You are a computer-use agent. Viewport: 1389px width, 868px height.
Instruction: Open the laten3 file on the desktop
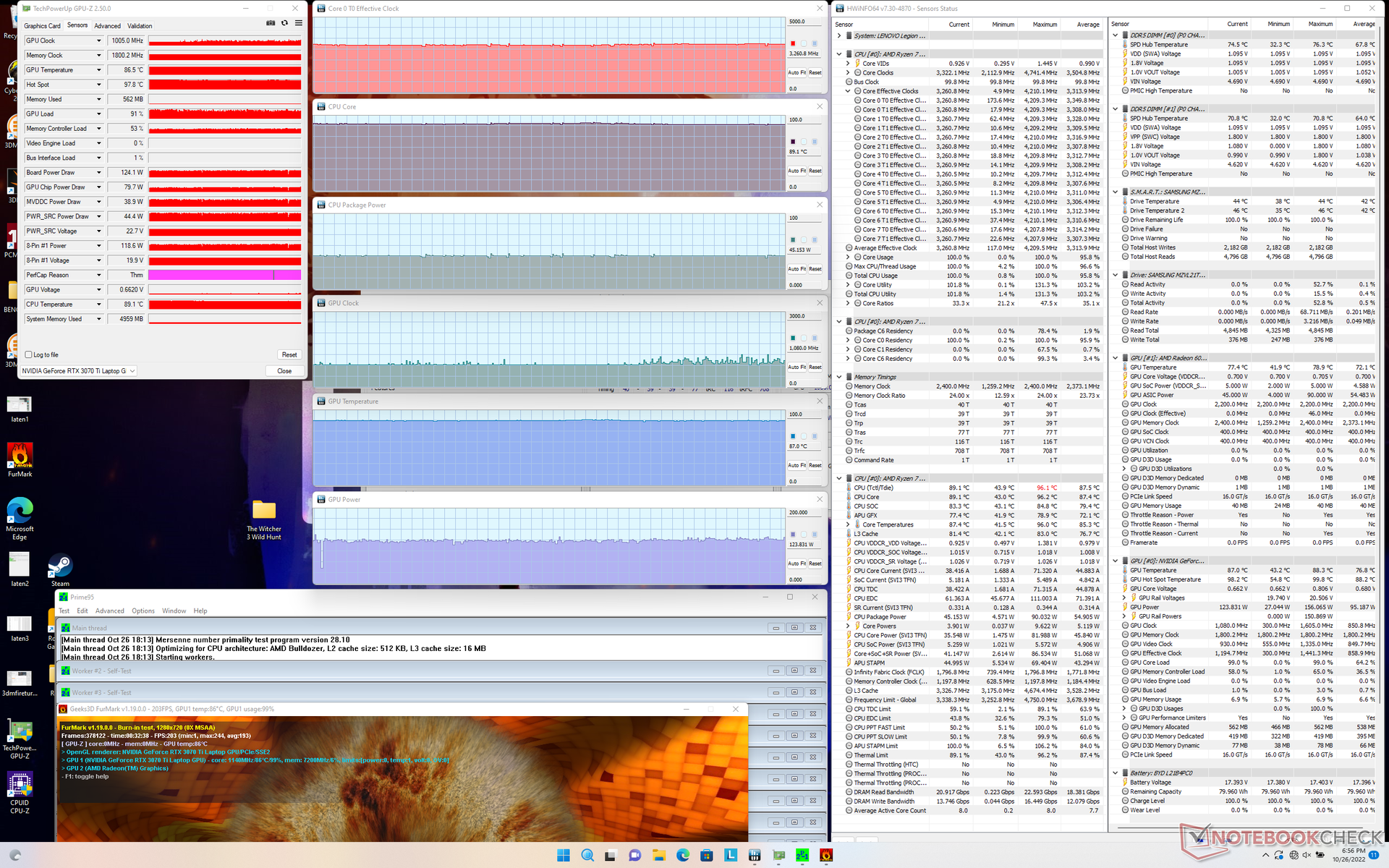(20, 628)
